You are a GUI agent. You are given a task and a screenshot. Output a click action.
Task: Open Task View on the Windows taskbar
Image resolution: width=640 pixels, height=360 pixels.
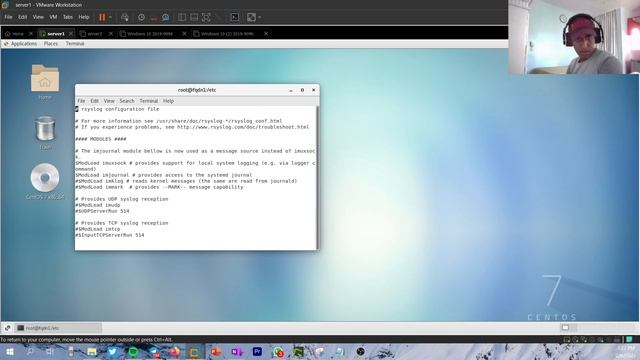[x=50, y=351]
